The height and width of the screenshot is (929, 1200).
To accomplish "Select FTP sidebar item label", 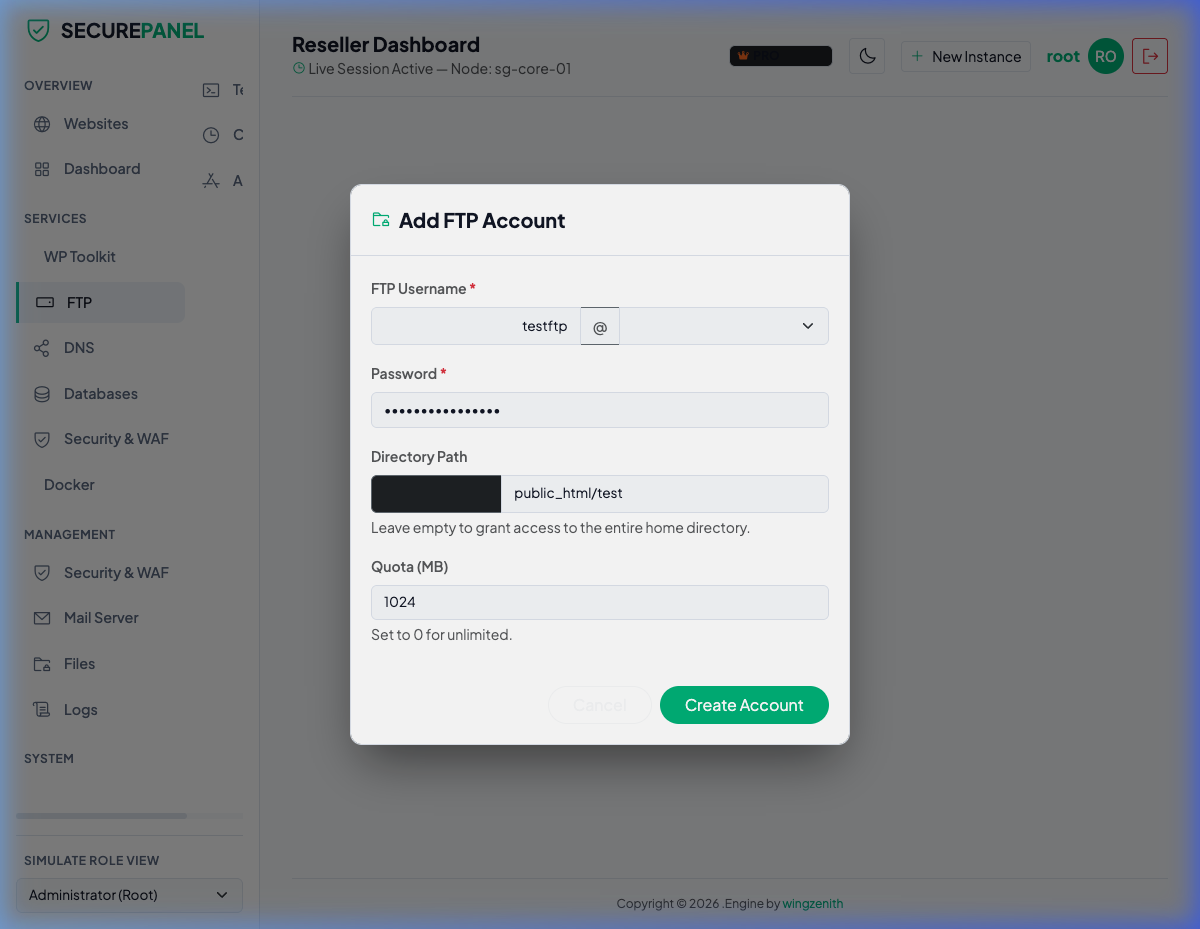I will click(x=79, y=302).
